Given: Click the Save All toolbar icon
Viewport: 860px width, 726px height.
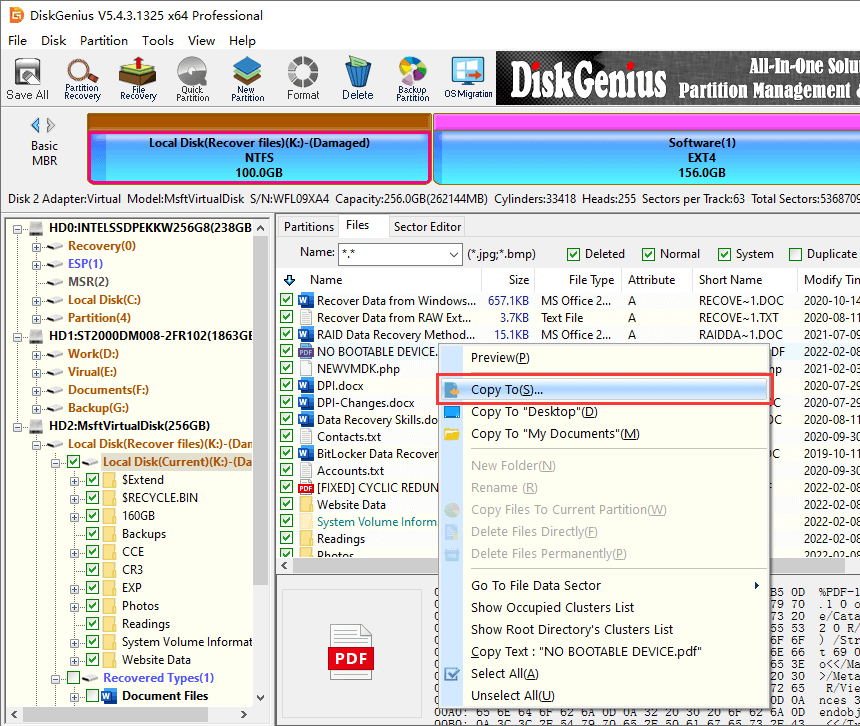Looking at the screenshot, I should (27, 78).
